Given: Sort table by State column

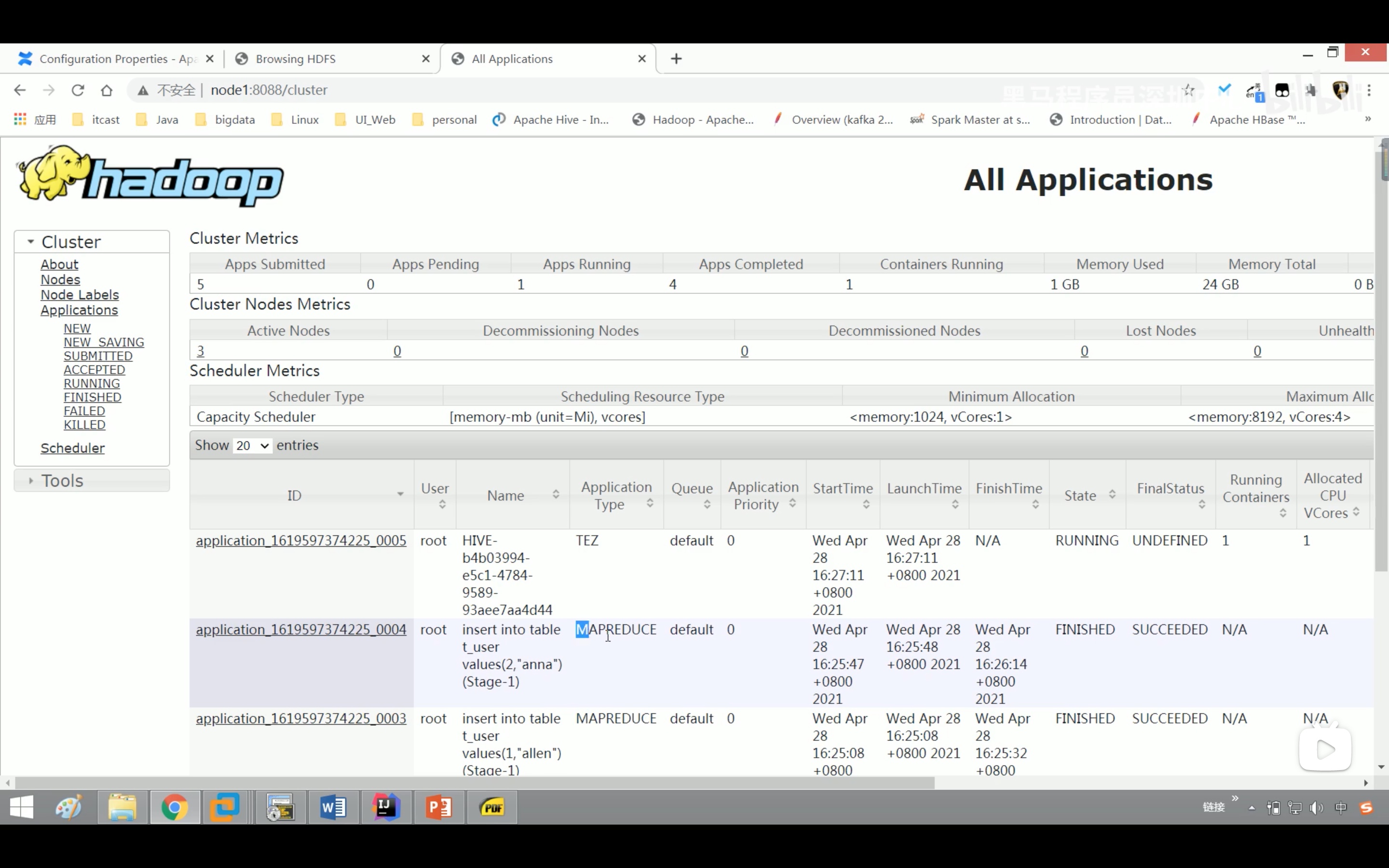Looking at the screenshot, I should click(1087, 495).
